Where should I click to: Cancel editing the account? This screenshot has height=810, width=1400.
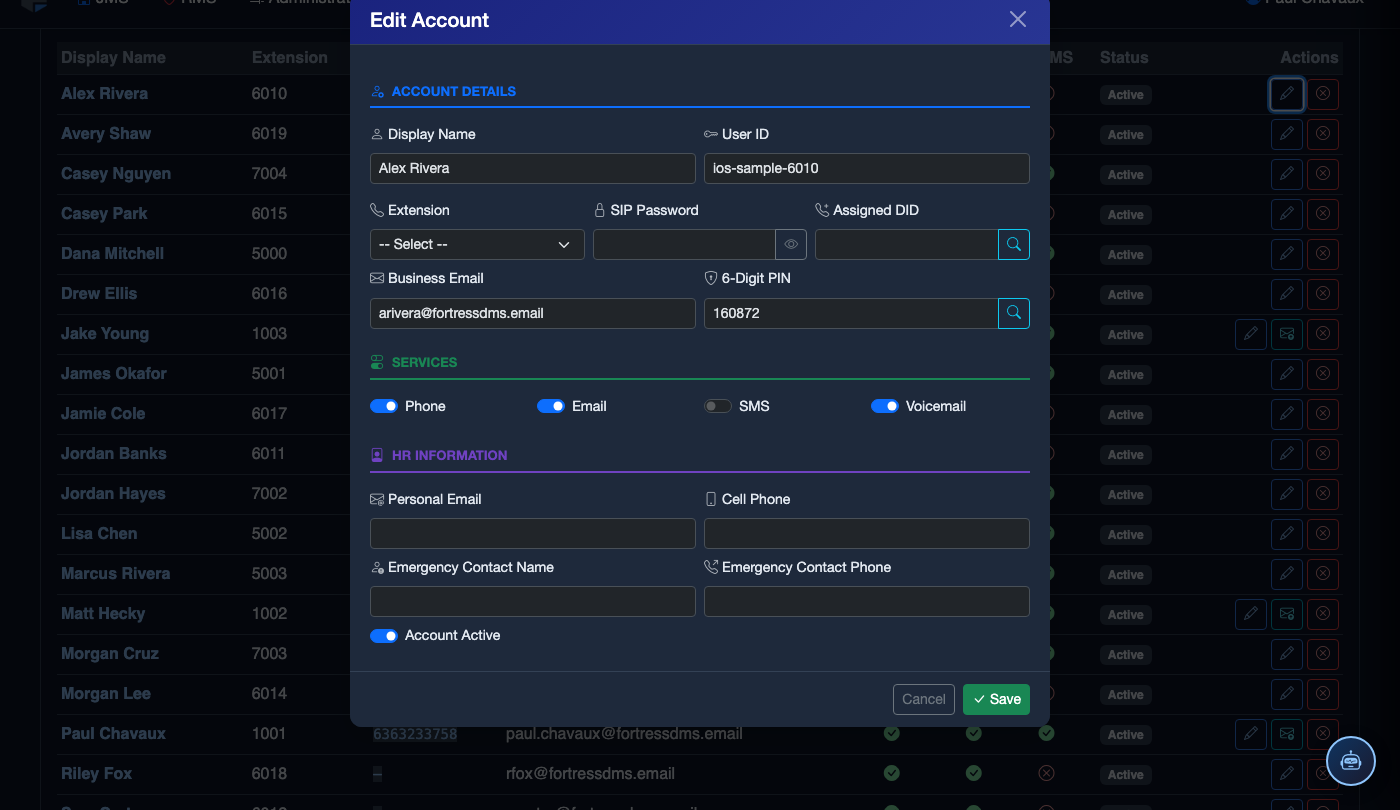[924, 699]
